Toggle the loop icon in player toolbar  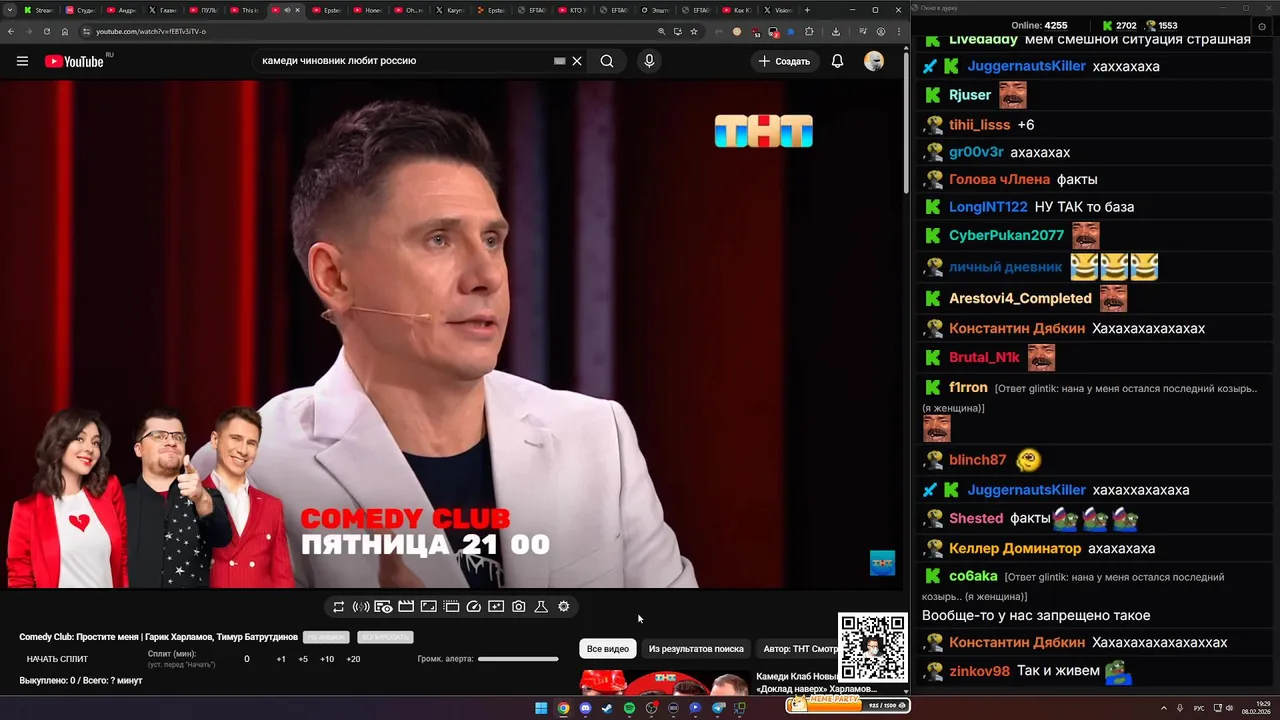click(338, 607)
